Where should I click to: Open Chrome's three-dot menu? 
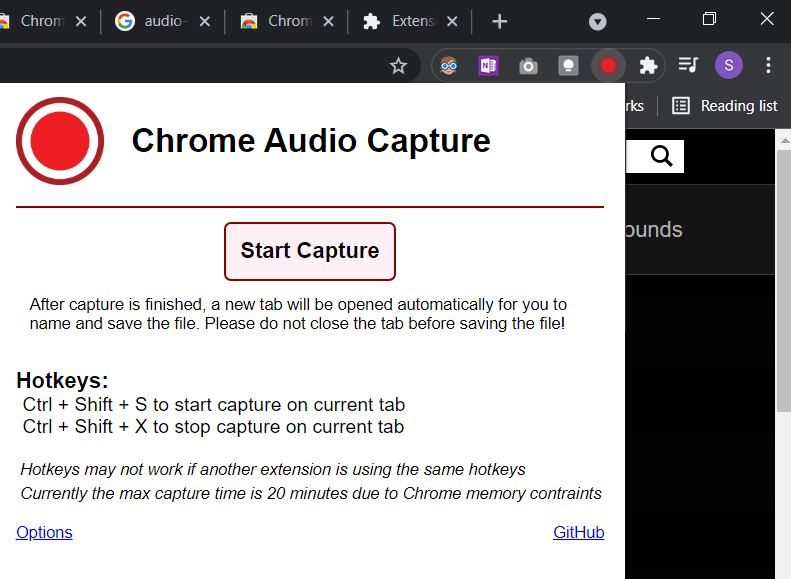click(x=768, y=66)
